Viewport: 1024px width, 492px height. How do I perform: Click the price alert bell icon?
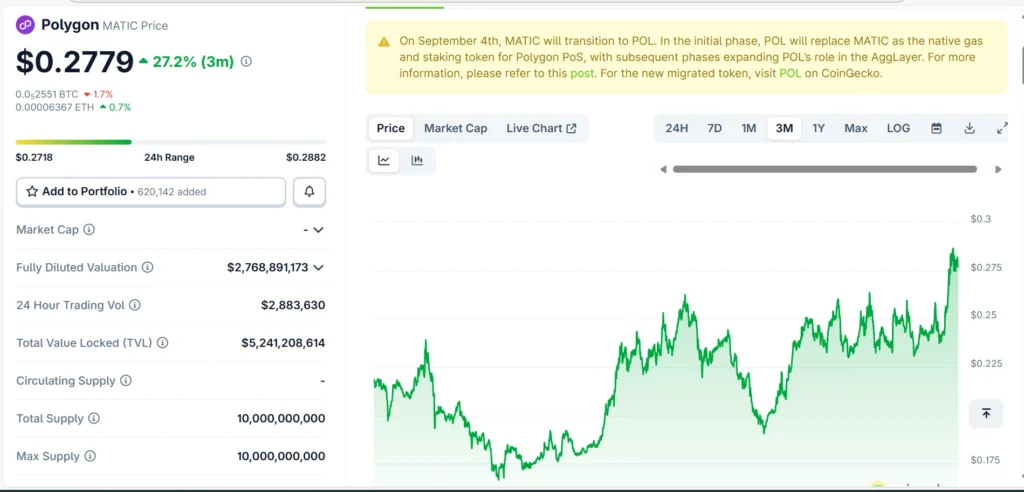point(310,191)
